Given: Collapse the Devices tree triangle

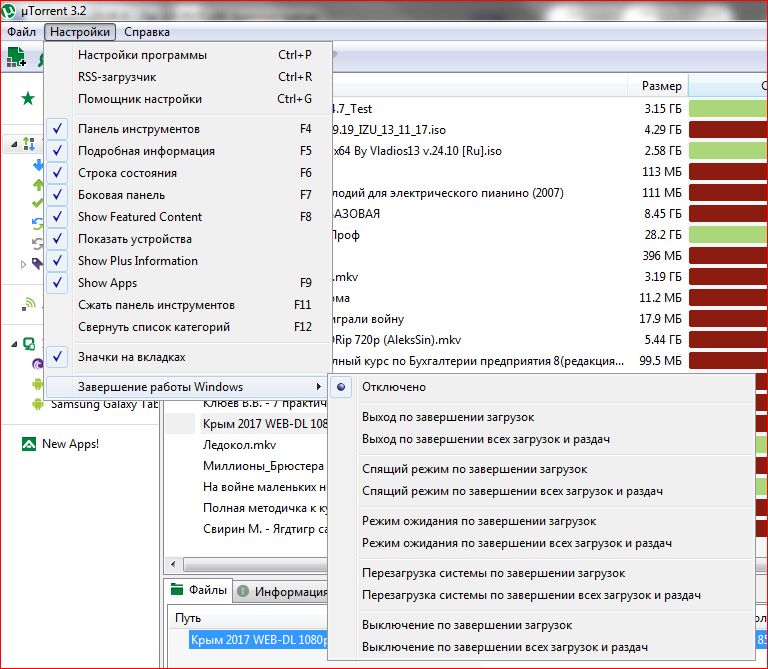Looking at the screenshot, I should [14, 344].
